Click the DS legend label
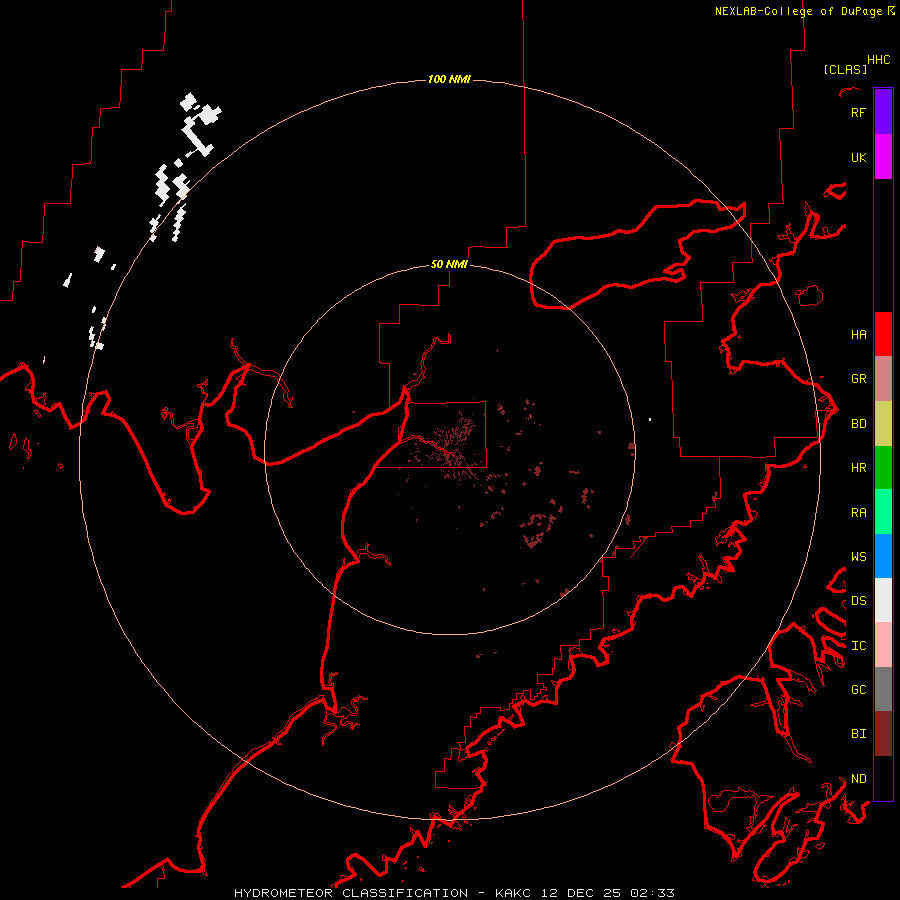 point(858,600)
